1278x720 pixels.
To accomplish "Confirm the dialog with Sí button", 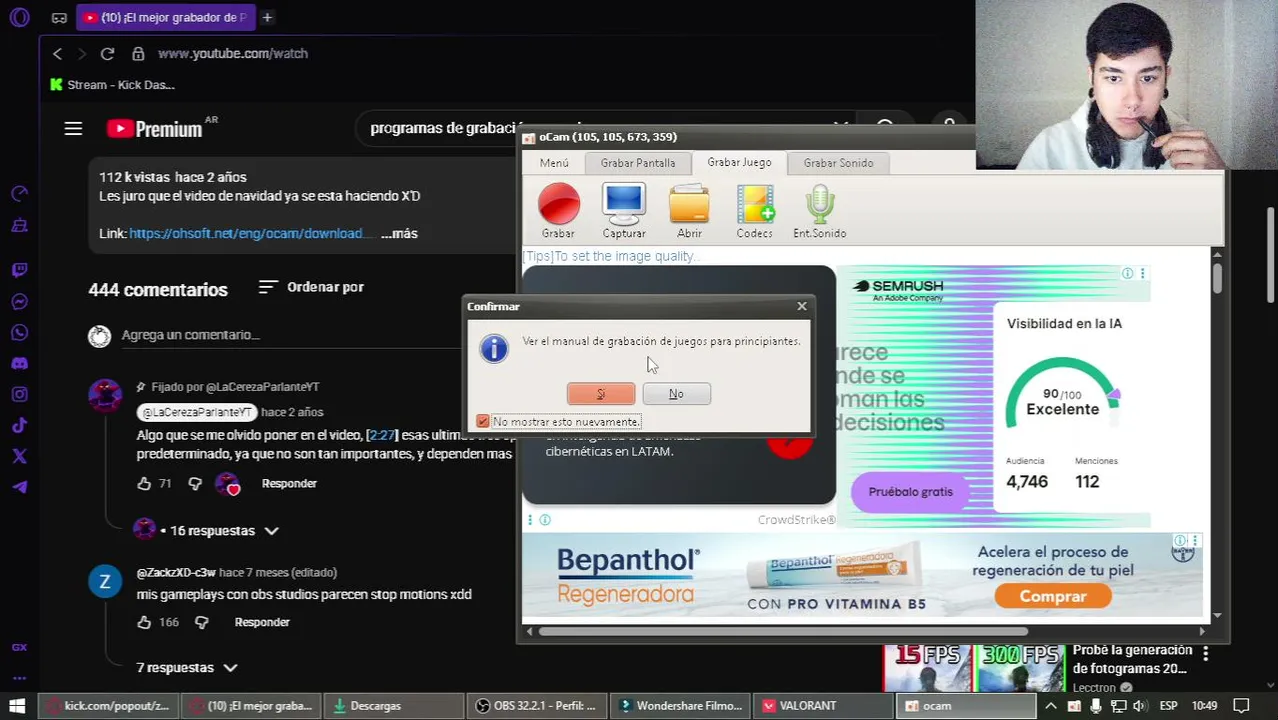I will (x=601, y=394).
